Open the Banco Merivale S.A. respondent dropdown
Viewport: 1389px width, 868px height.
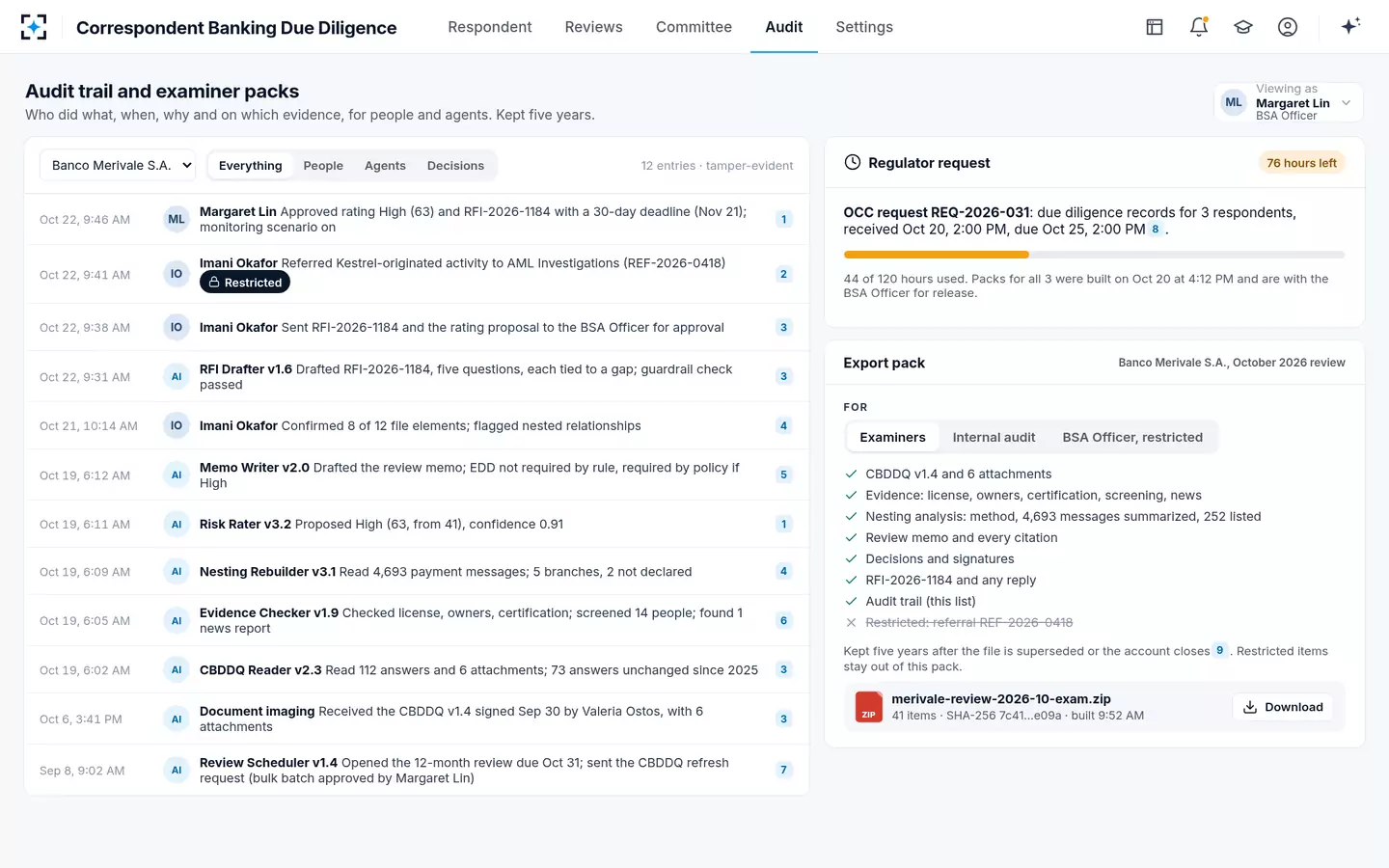119,166
